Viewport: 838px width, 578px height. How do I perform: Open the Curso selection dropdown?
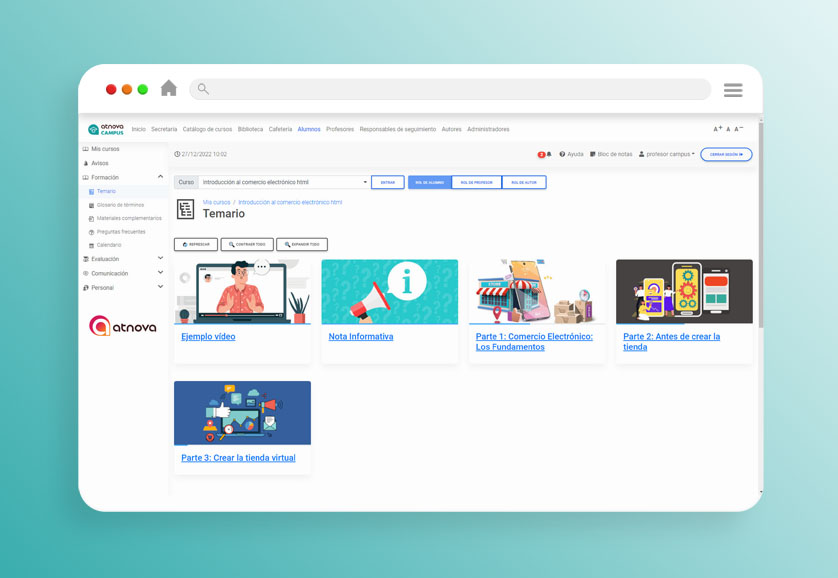(x=283, y=182)
